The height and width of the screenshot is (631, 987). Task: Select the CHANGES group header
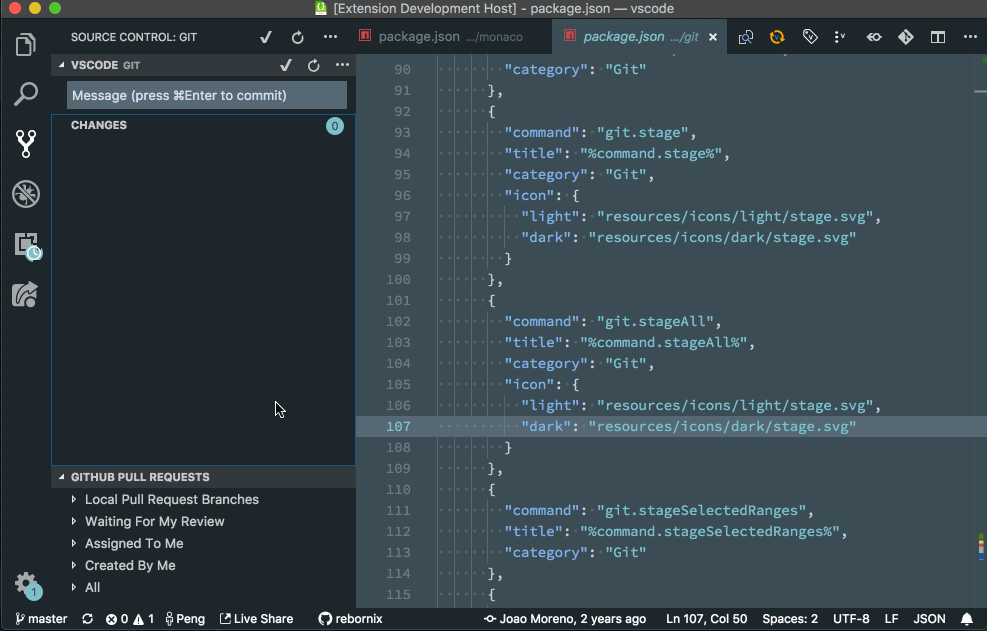(203, 125)
